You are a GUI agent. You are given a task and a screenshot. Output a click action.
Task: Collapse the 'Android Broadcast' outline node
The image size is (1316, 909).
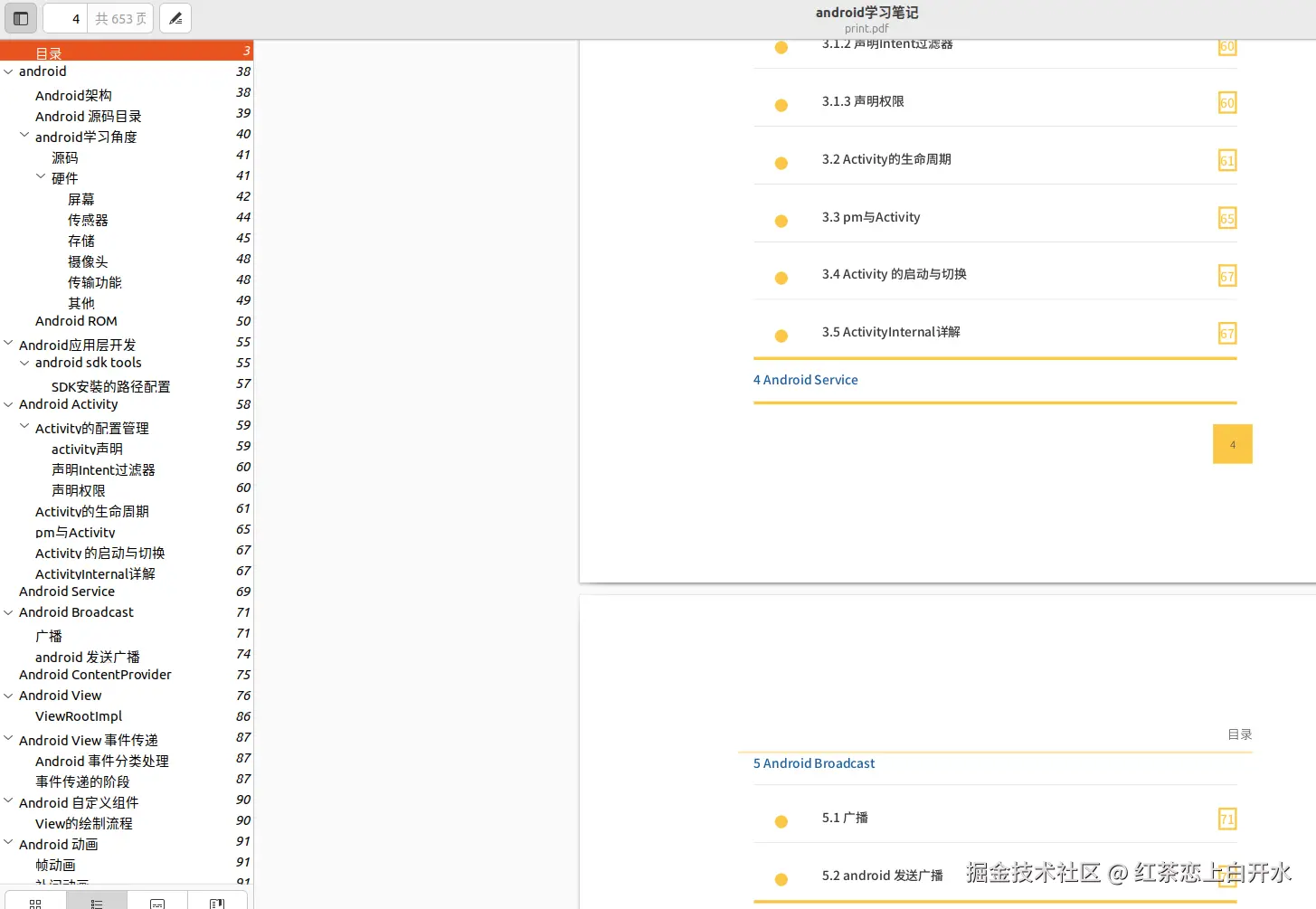tap(8, 612)
